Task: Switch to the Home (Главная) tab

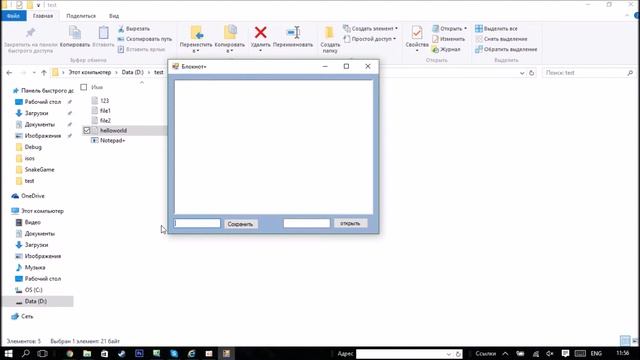Action: pyautogui.click(x=43, y=16)
